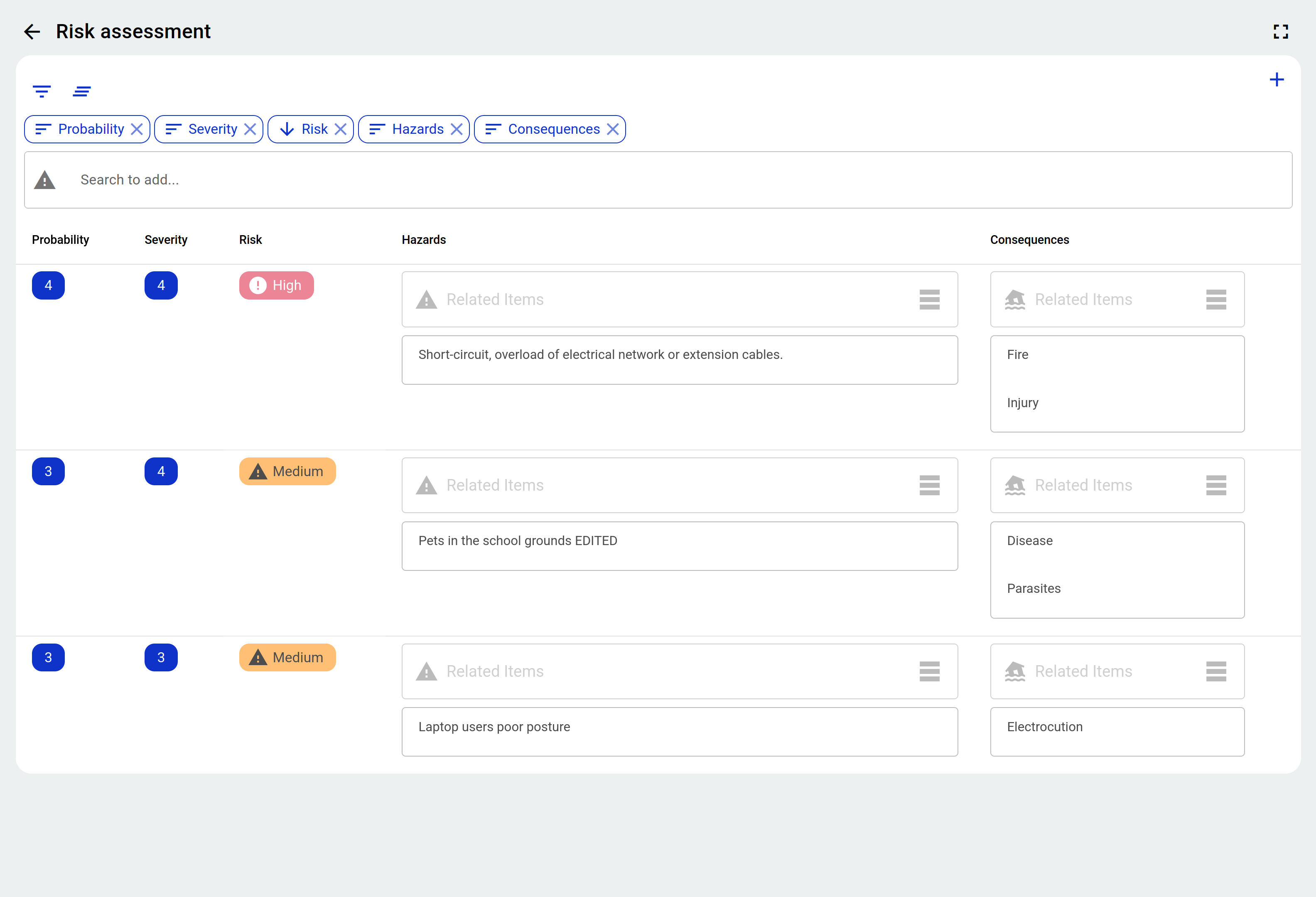Open hazards list menu for Laptop posture row
This screenshot has width=1316, height=897.
click(x=929, y=672)
